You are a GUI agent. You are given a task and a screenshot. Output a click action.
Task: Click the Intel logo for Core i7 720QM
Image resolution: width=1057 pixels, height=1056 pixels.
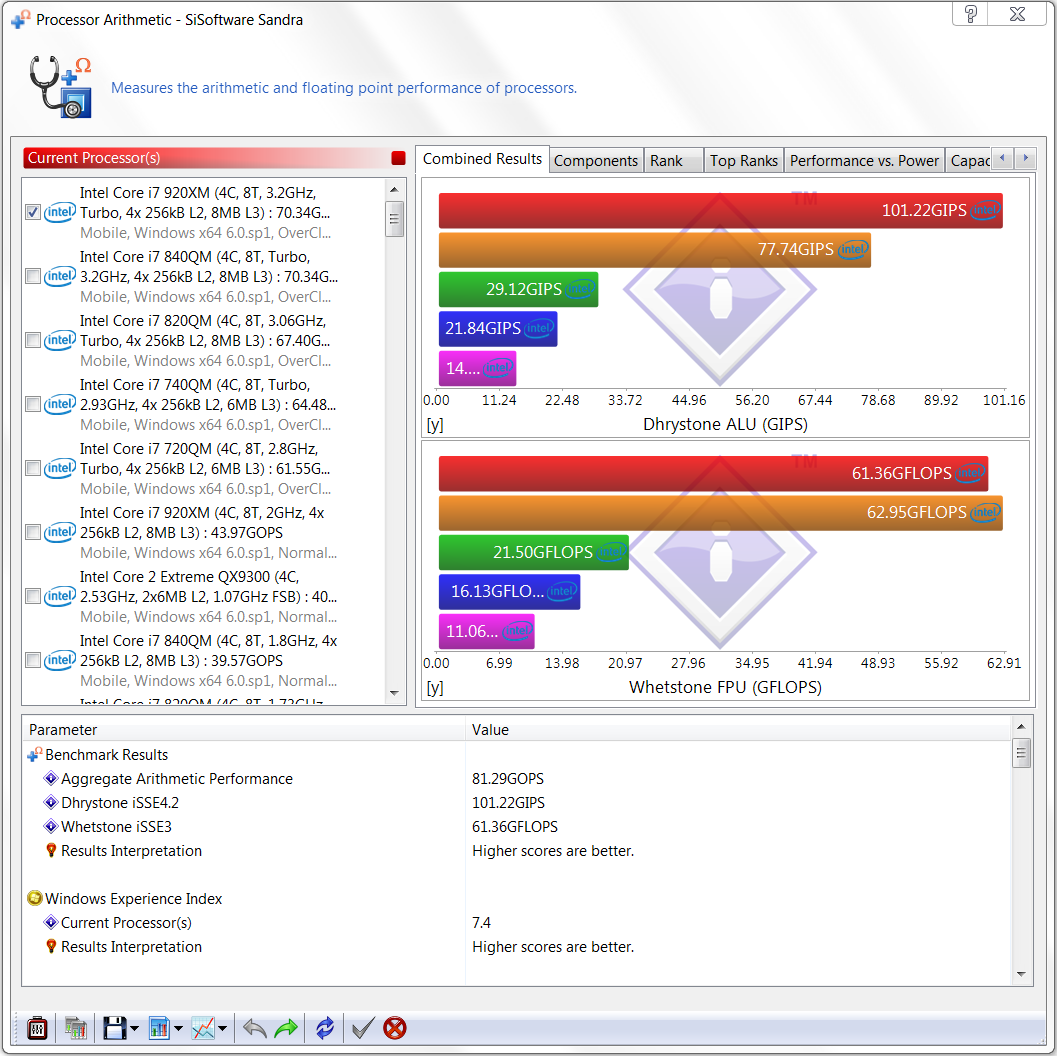coord(59,468)
